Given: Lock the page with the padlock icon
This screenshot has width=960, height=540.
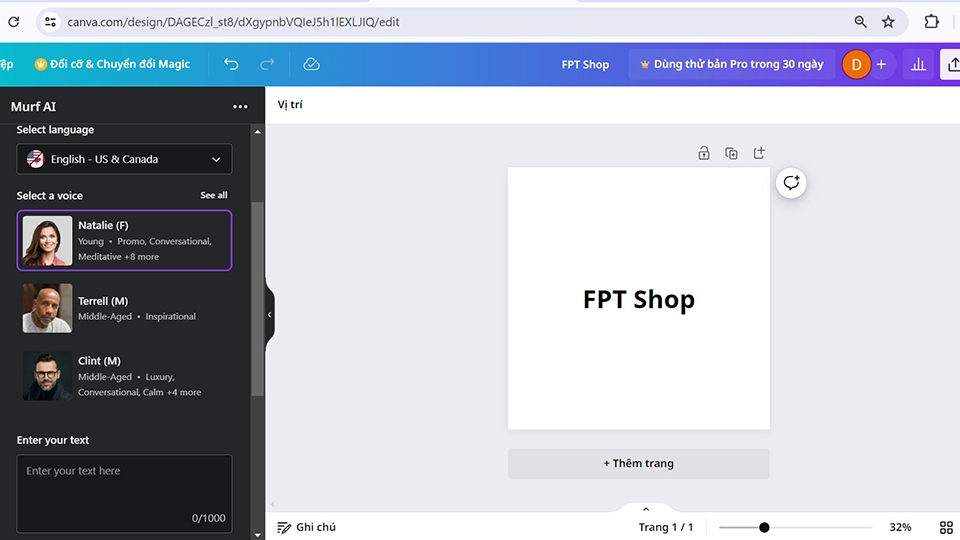Looking at the screenshot, I should coord(703,153).
